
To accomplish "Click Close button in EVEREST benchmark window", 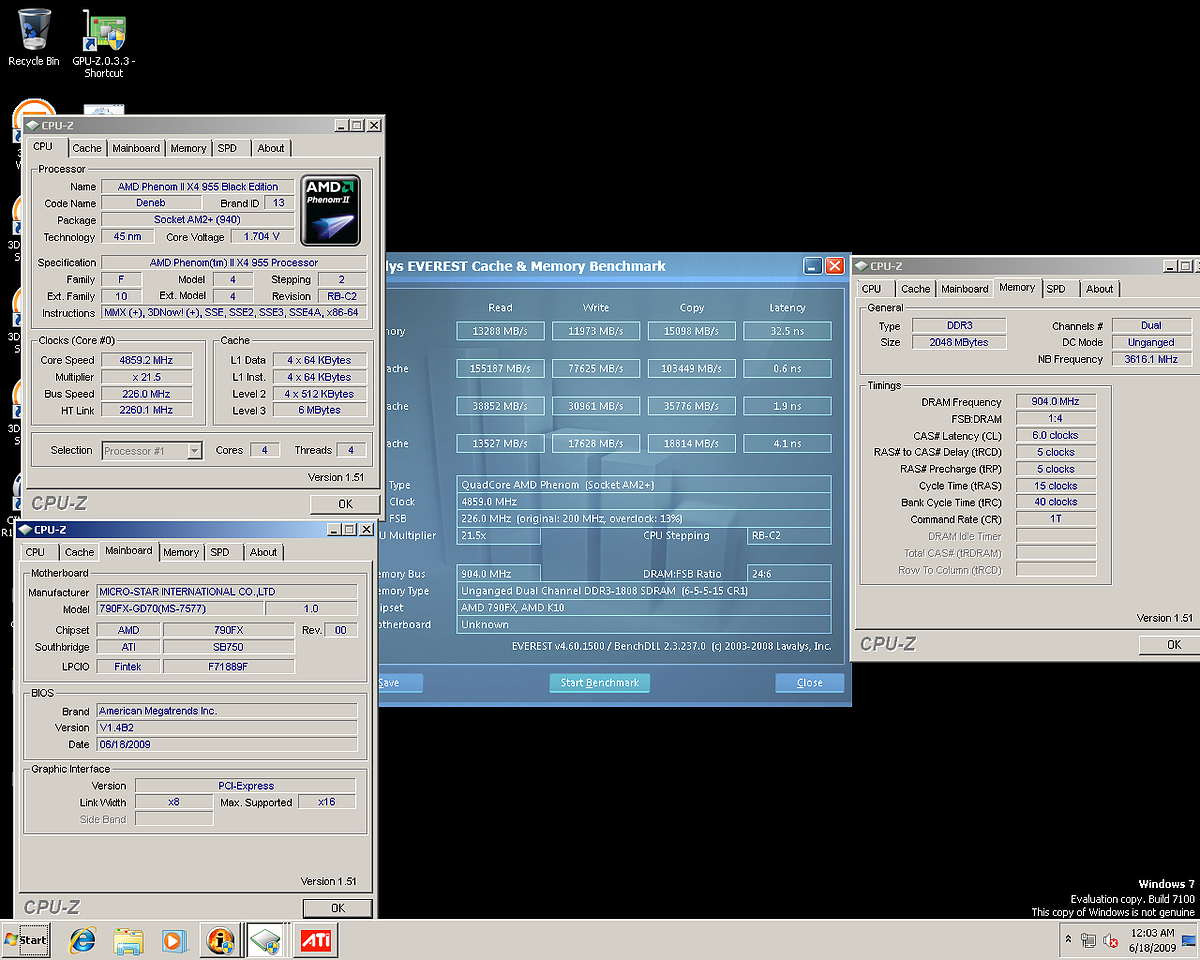I will pos(810,683).
